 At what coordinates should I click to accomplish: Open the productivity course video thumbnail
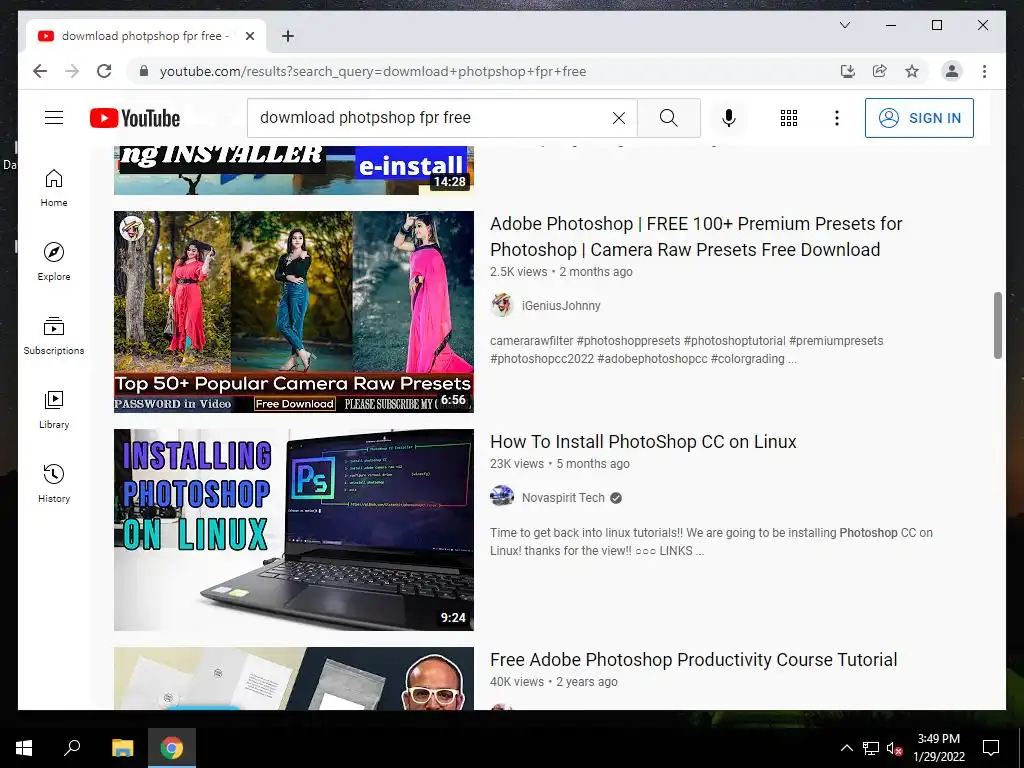click(x=294, y=679)
